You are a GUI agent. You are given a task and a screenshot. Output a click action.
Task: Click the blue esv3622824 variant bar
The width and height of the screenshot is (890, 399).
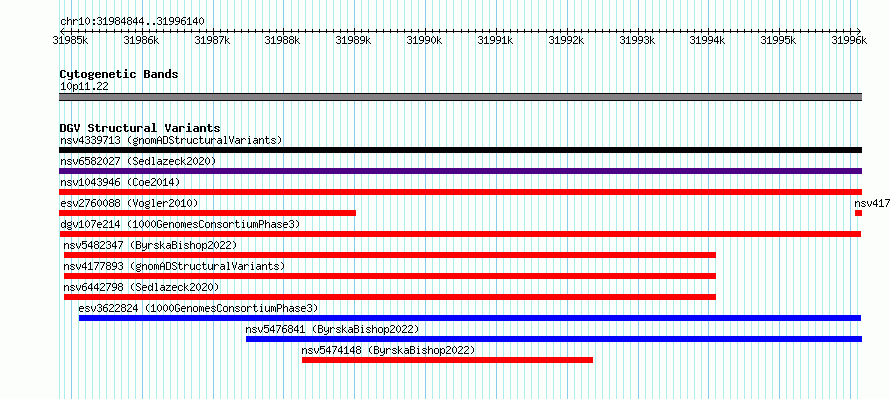point(470,318)
